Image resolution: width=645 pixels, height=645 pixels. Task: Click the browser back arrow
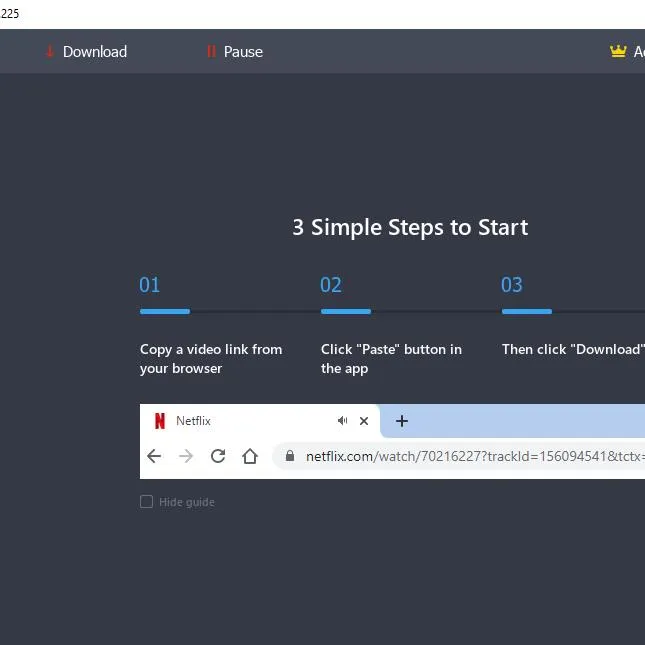154,456
